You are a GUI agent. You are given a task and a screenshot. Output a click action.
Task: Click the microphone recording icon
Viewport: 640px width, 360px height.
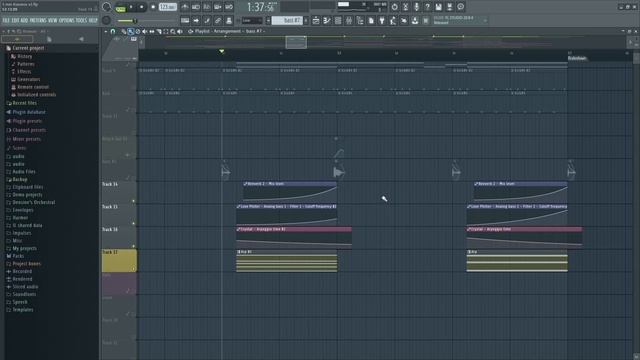(x=416, y=7)
